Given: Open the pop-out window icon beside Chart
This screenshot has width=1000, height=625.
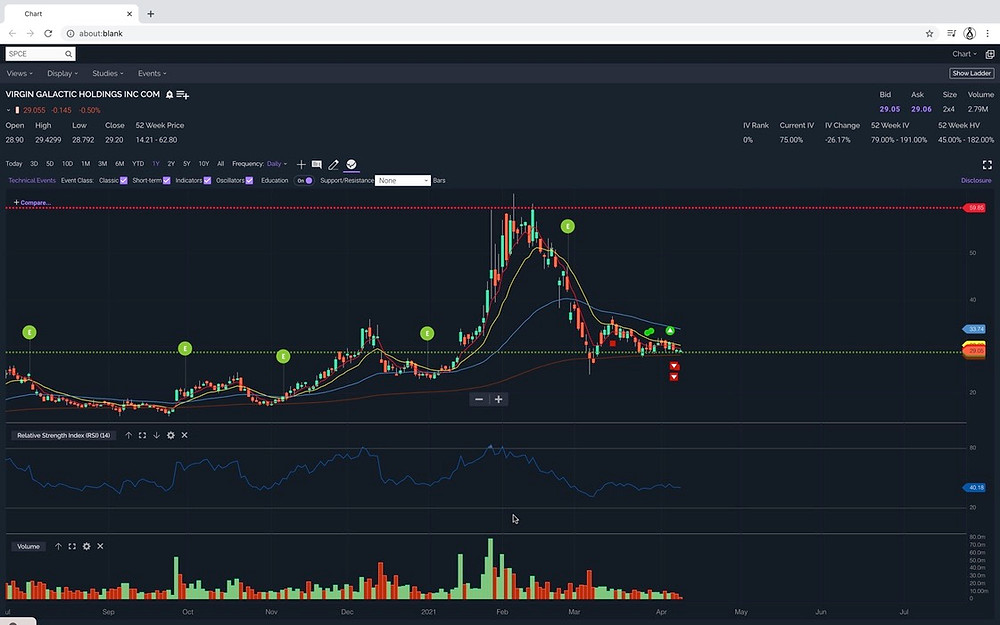Looking at the screenshot, I should click(990, 54).
